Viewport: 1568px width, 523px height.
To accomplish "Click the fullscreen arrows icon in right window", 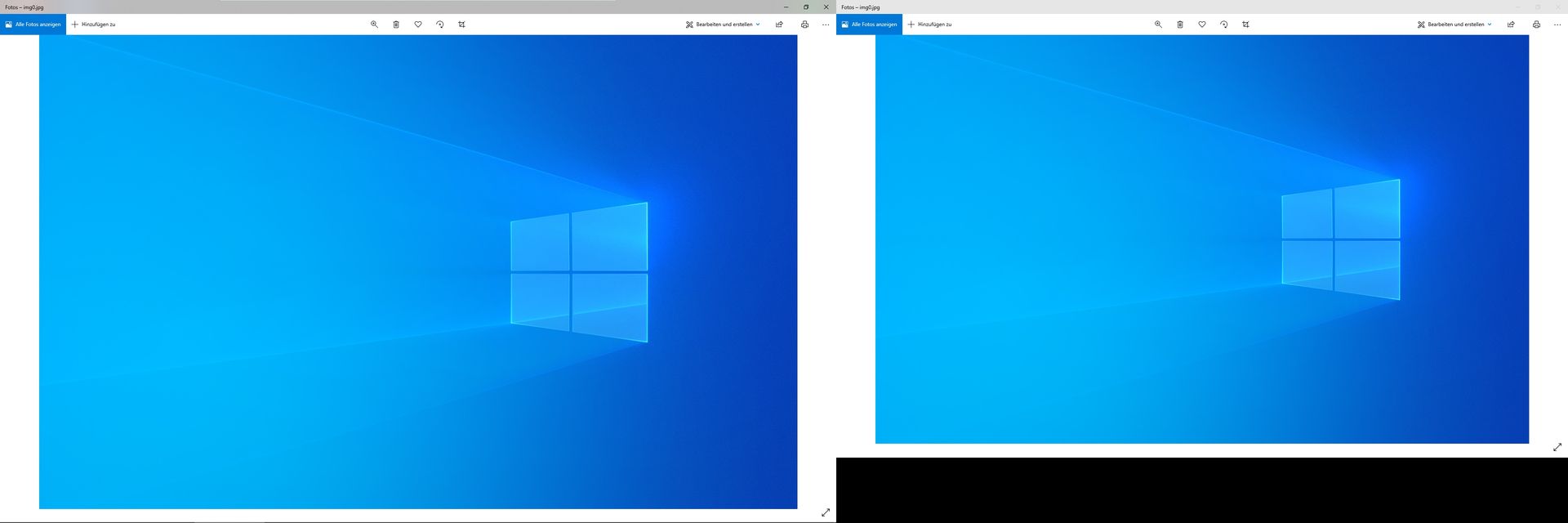I will tap(1557, 447).
